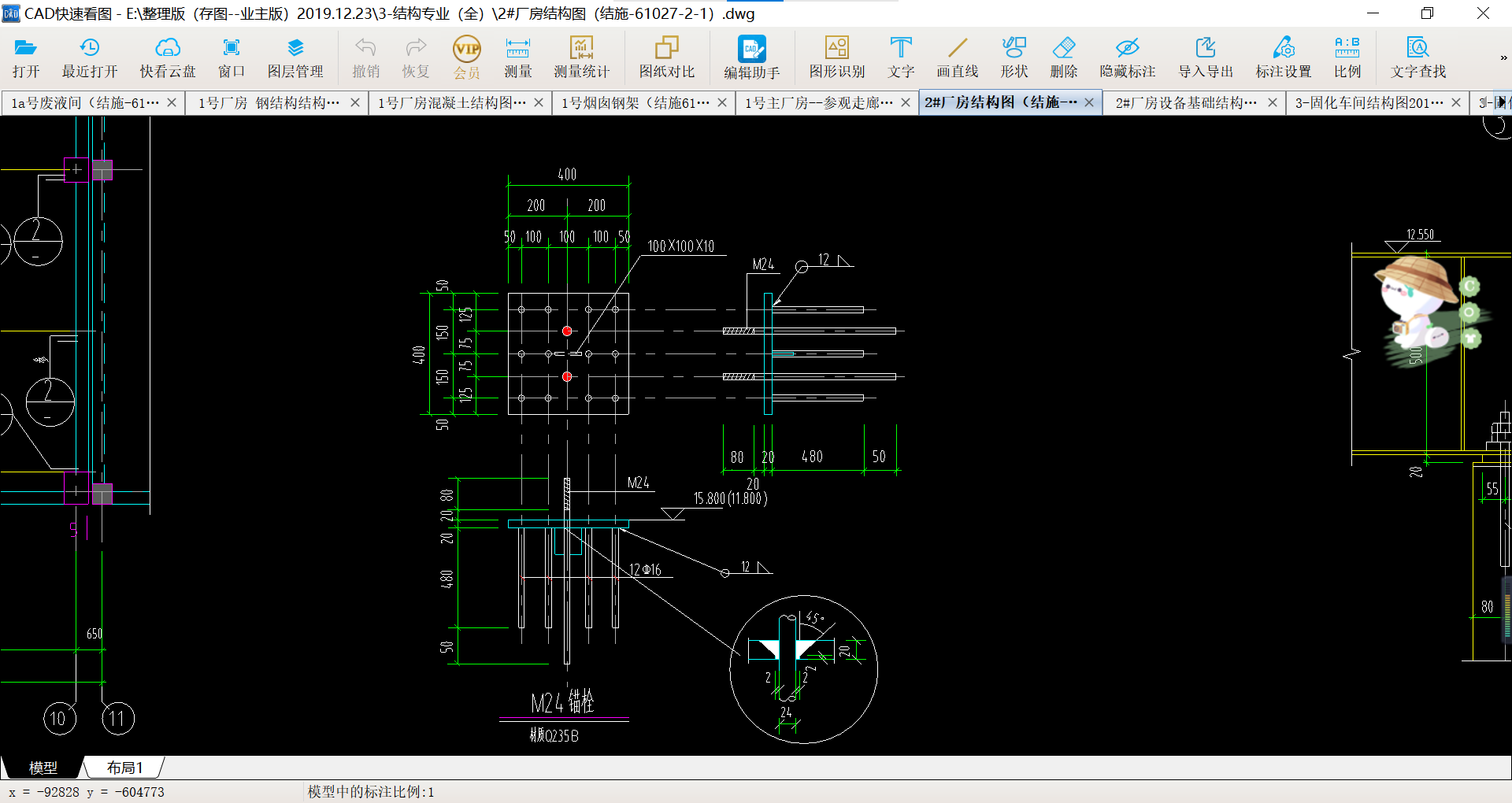The width and height of the screenshot is (1512, 803).
Task: Select the 删除 eraser tool
Action: [x=1064, y=57]
